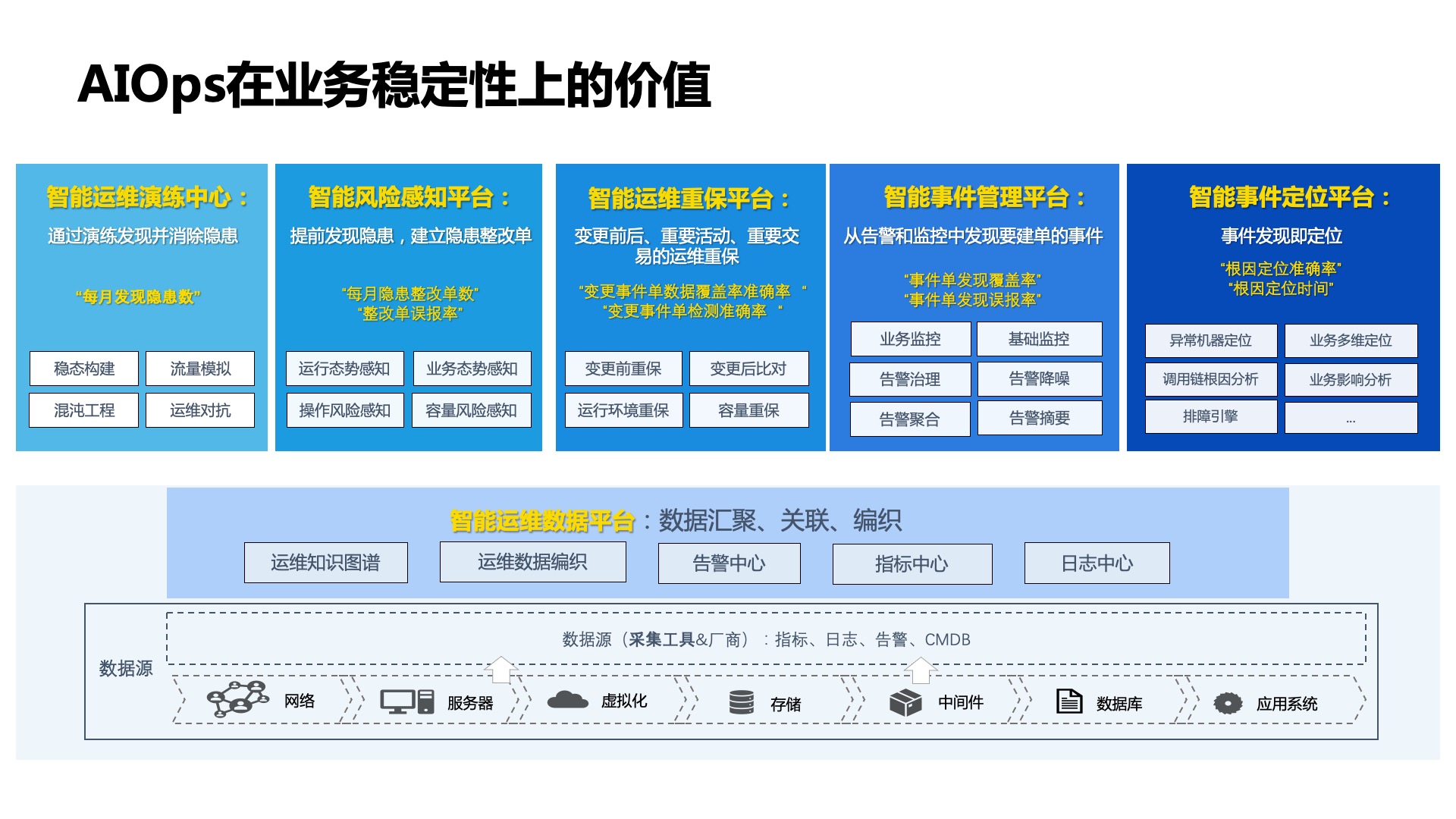This screenshot has width=1456, height=819.
Task: Click the storage database stack icon
Action: [x=741, y=702]
